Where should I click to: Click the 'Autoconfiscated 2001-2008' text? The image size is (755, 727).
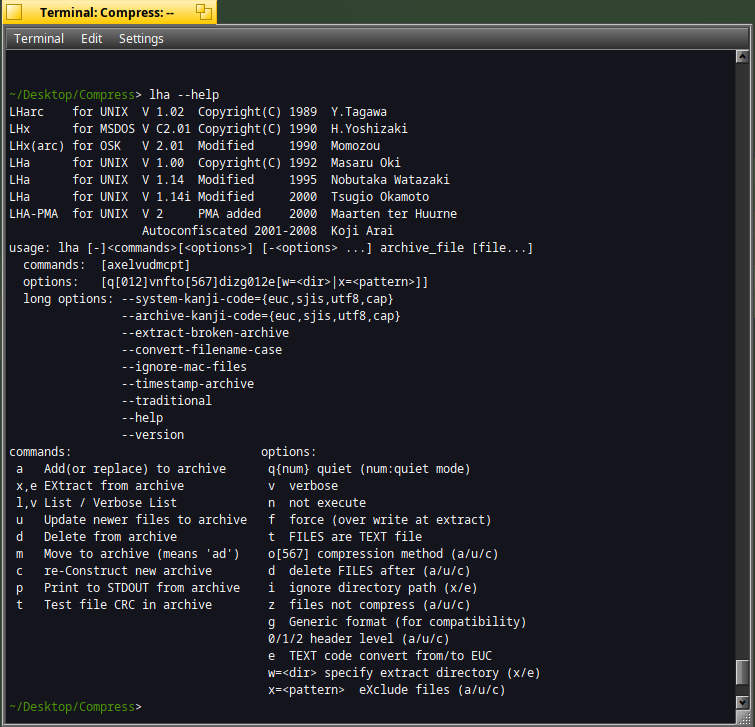click(x=229, y=231)
